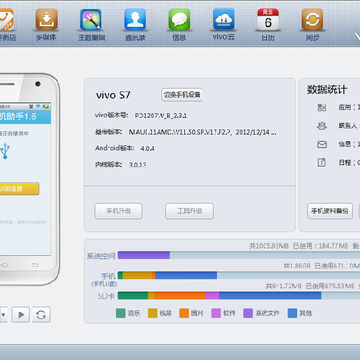Click the 应用 apps icon in data statistics
Image resolution: width=360 pixels, height=360 pixels.
point(322,107)
